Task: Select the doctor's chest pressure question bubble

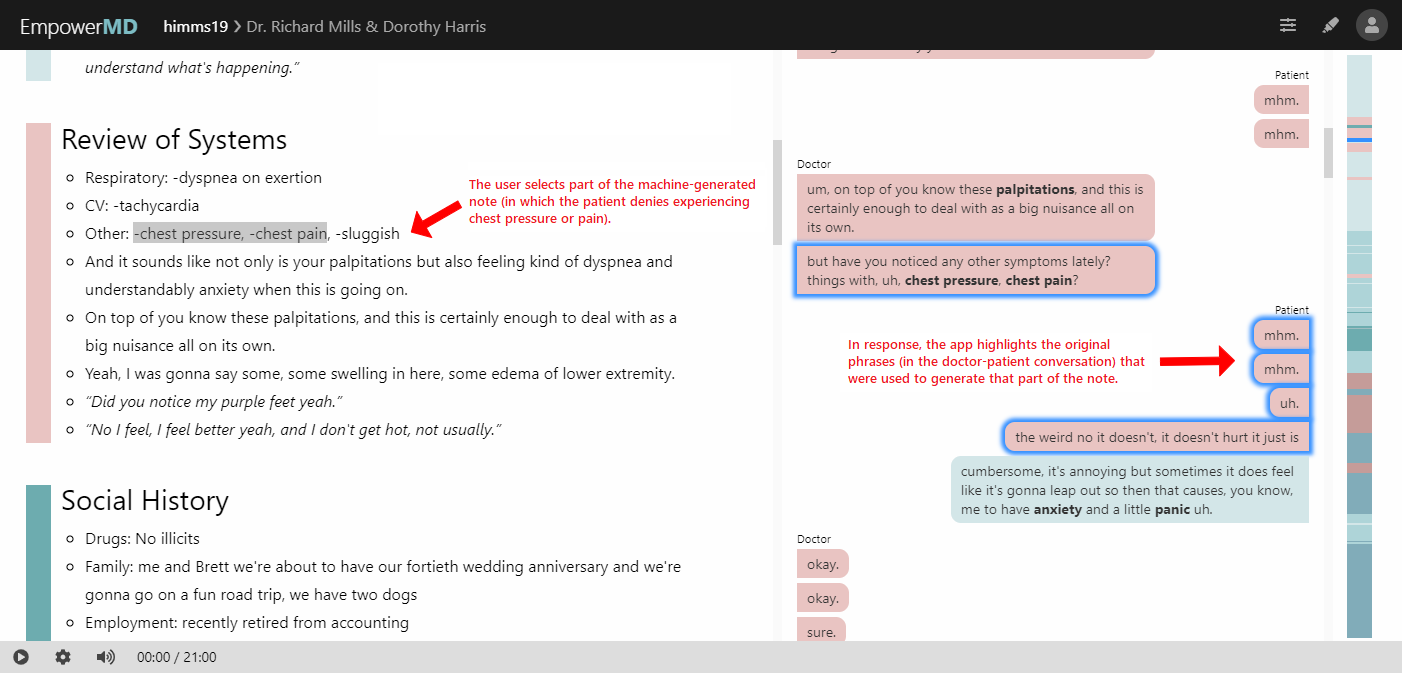Action: click(975, 271)
